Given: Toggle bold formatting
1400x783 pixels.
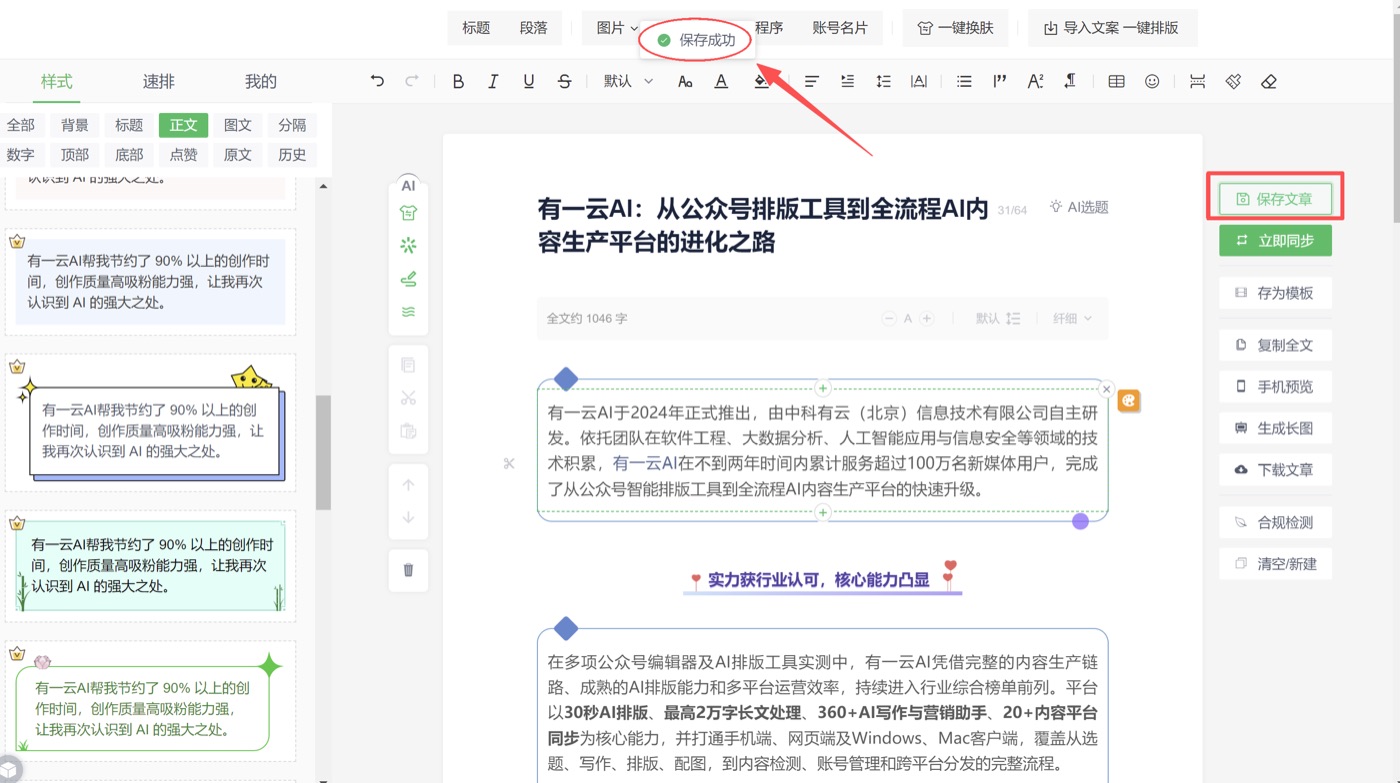Looking at the screenshot, I should click(458, 82).
